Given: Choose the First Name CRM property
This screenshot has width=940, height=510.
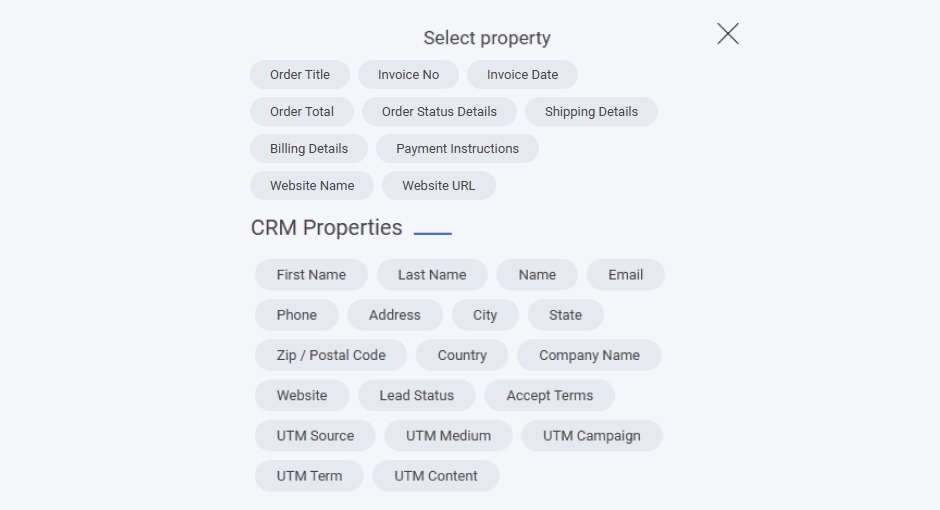Looking at the screenshot, I should [311, 275].
